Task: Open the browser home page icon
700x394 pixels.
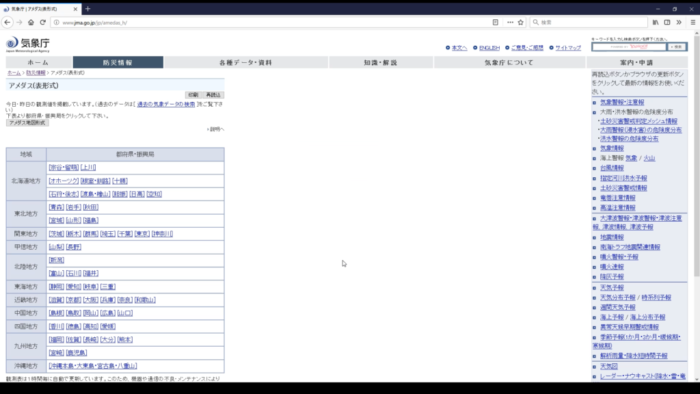Action: (x=31, y=22)
